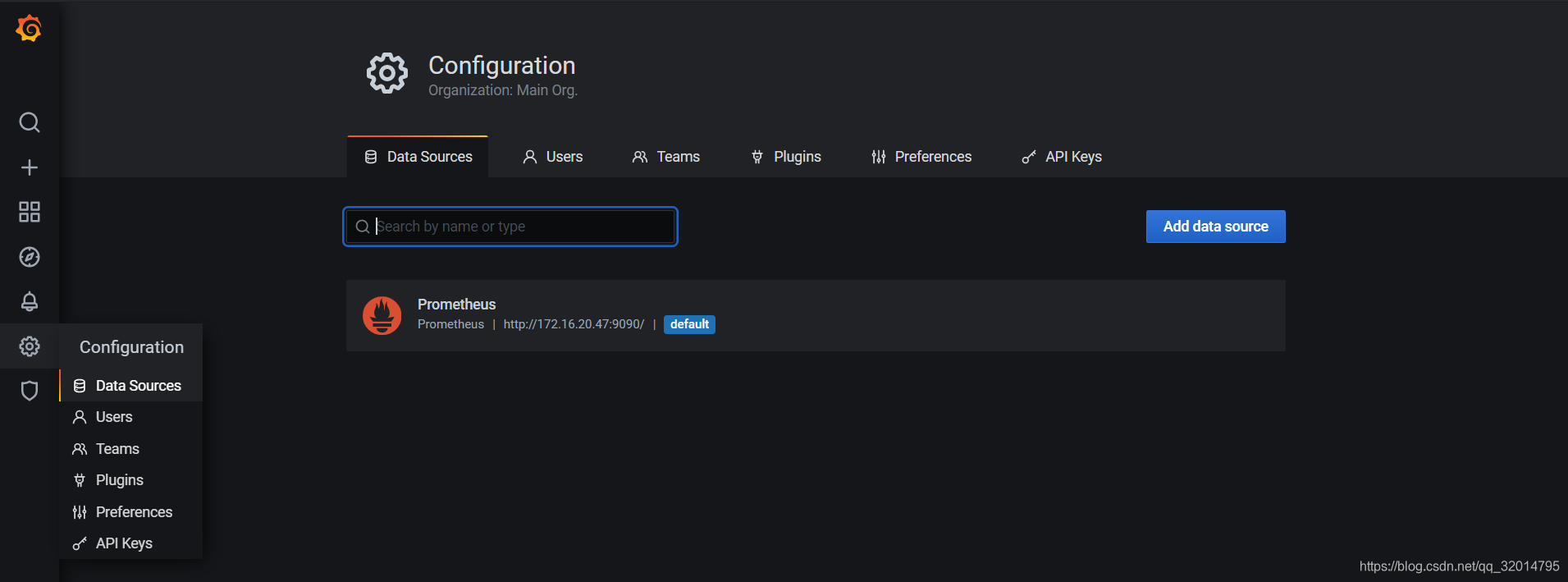Viewport: 1568px width, 582px height.
Task: Select Plugins in the Configuration flyout menu
Action: coord(131,480)
